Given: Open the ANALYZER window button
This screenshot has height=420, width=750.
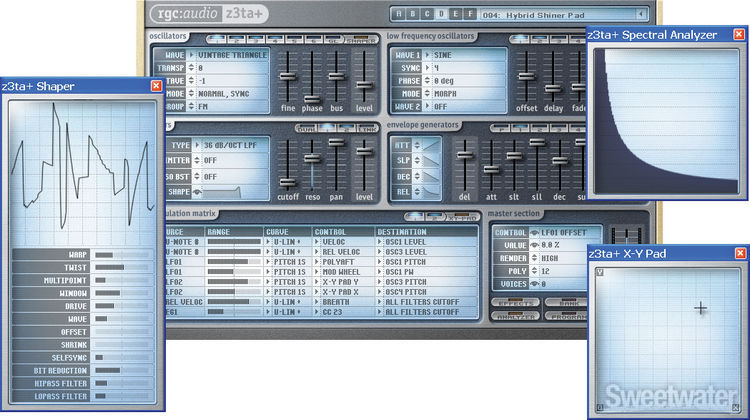Looking at the screenshot, I should tap(516, 316).
